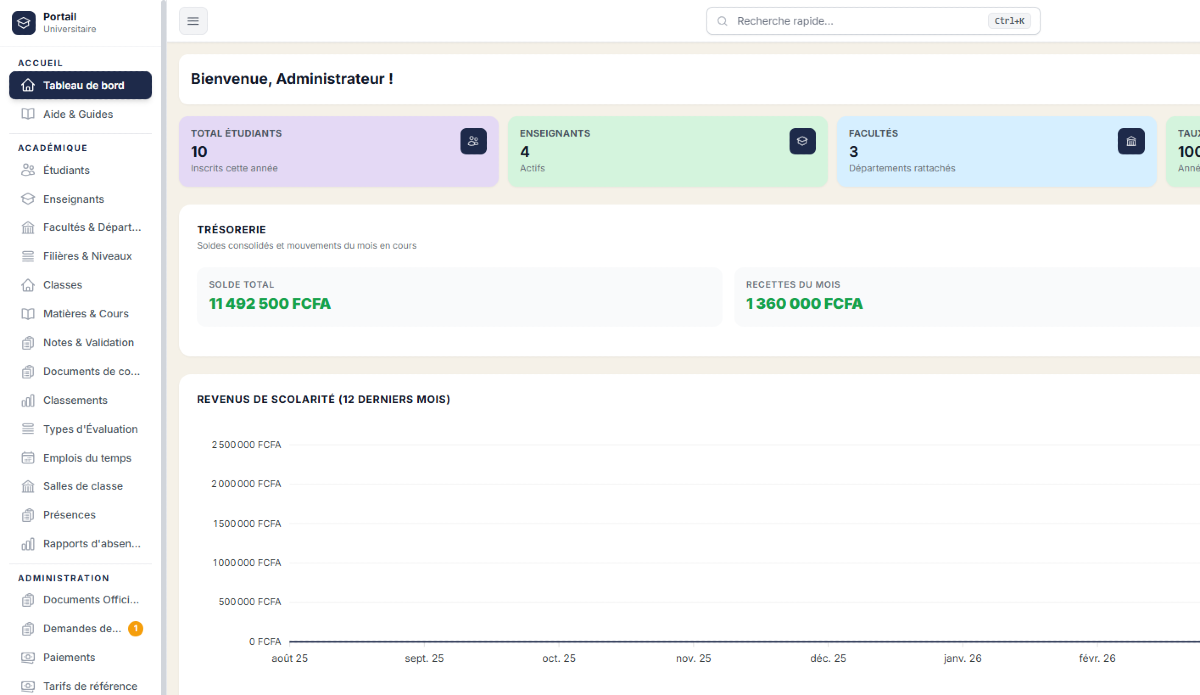Click the Aide & Guides book icon
The image size is (1200, 695).
click(x=28, y=114)
